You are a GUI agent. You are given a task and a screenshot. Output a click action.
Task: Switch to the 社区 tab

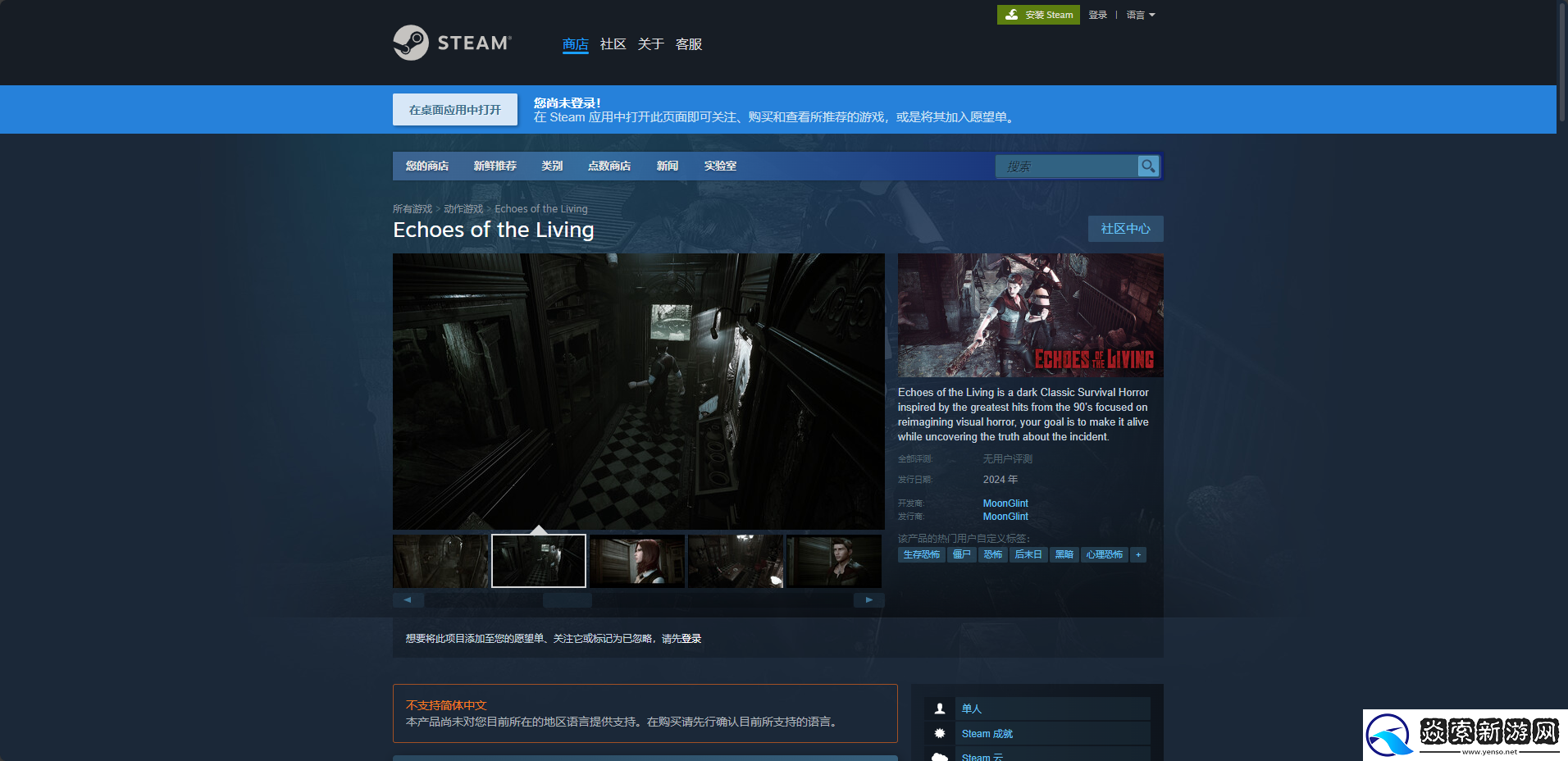coord(613,44)
